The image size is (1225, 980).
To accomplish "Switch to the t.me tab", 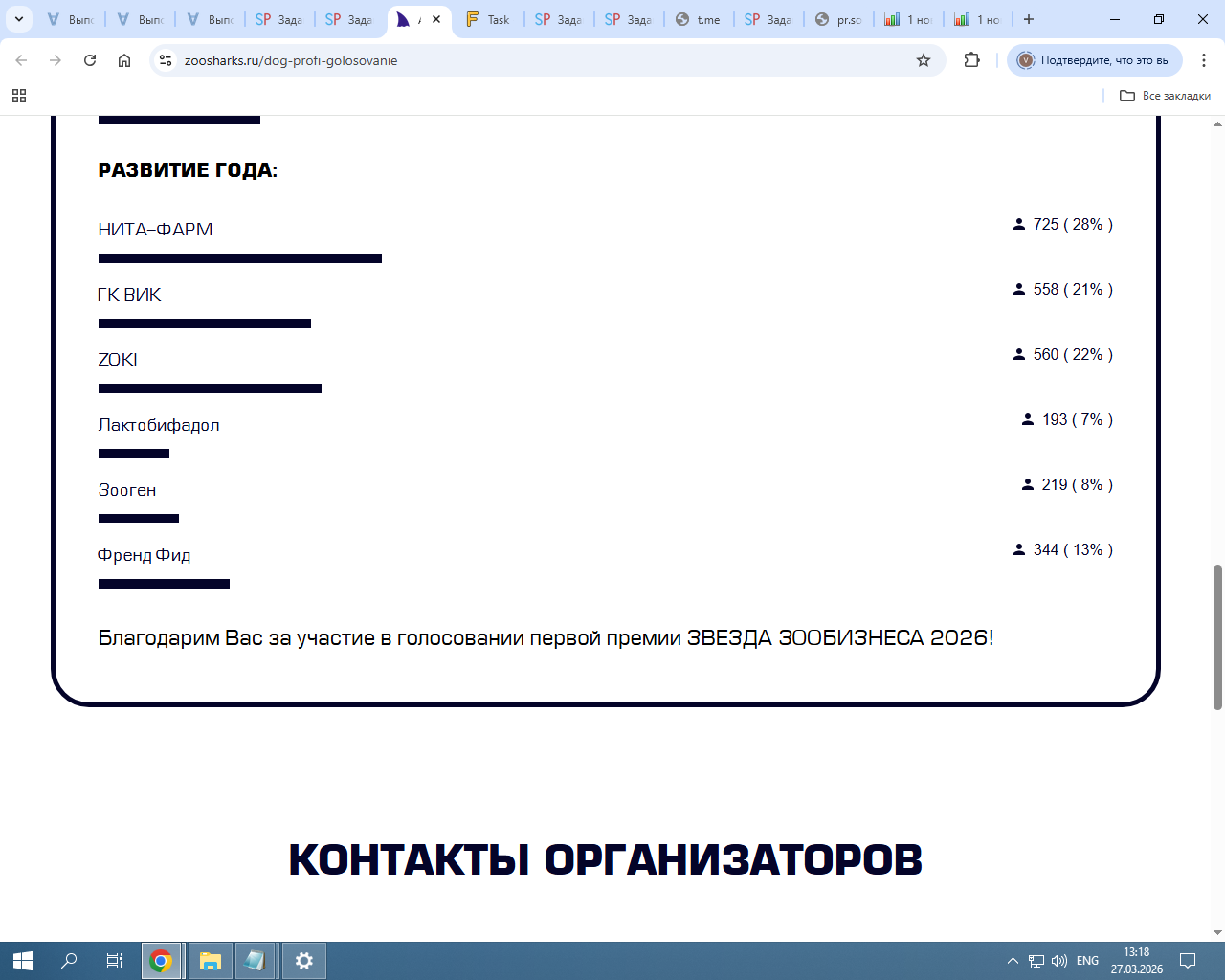I will tap(699, 19).
